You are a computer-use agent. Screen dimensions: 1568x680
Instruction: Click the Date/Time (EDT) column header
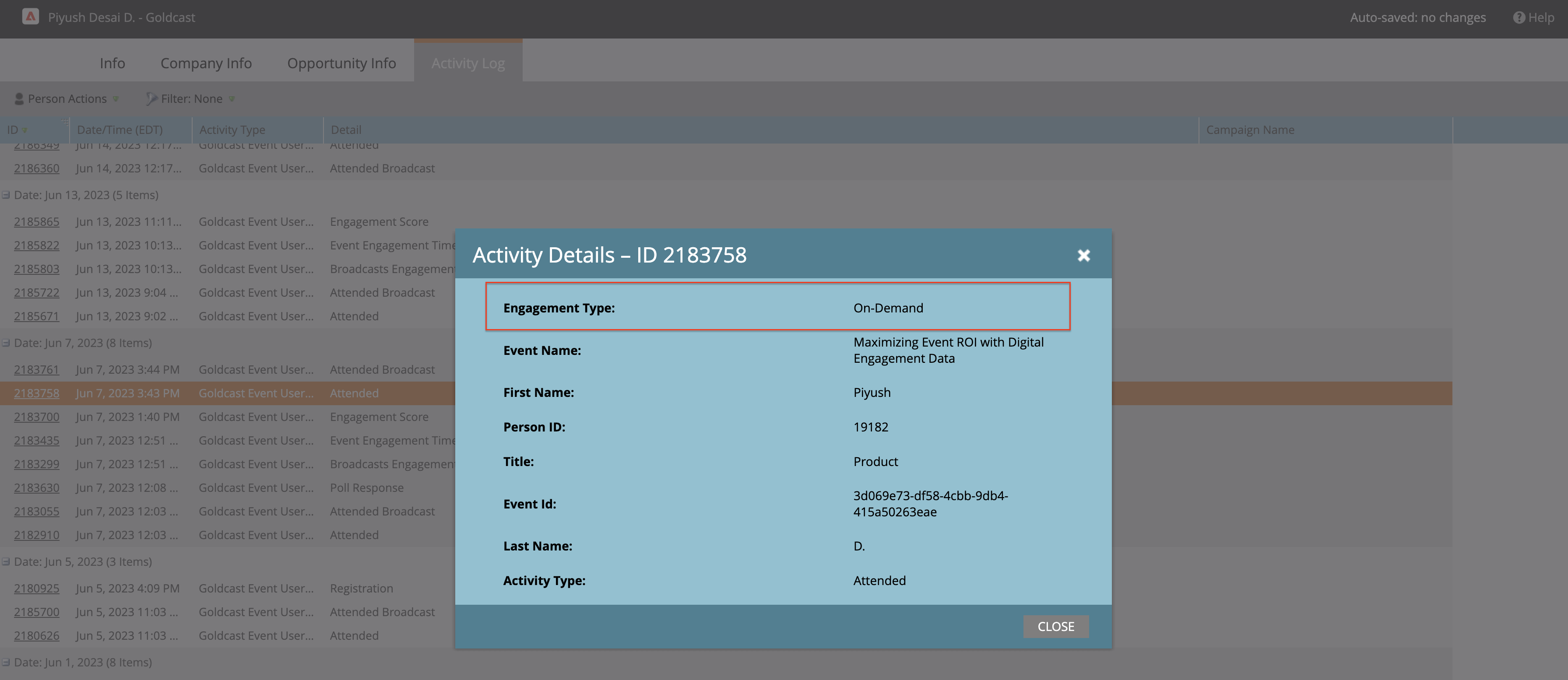tap(131, 130)
